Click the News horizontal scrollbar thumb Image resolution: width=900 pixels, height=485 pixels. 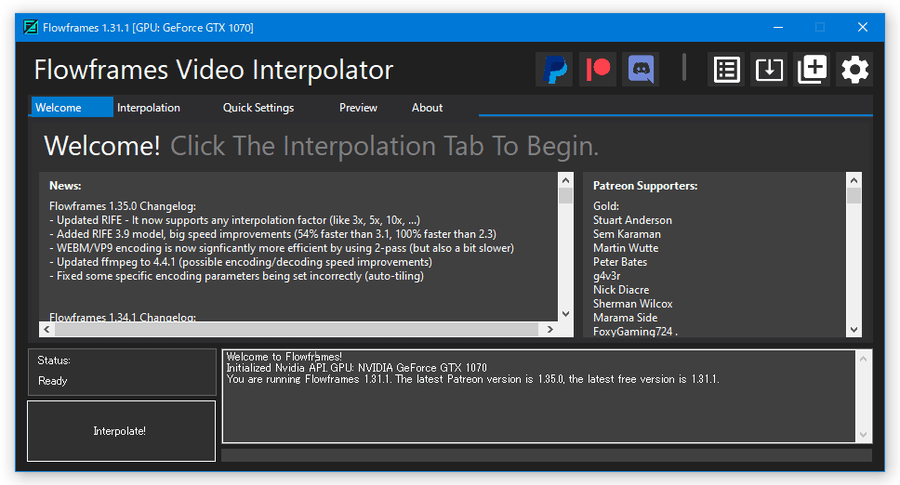[x=296, y=329]
